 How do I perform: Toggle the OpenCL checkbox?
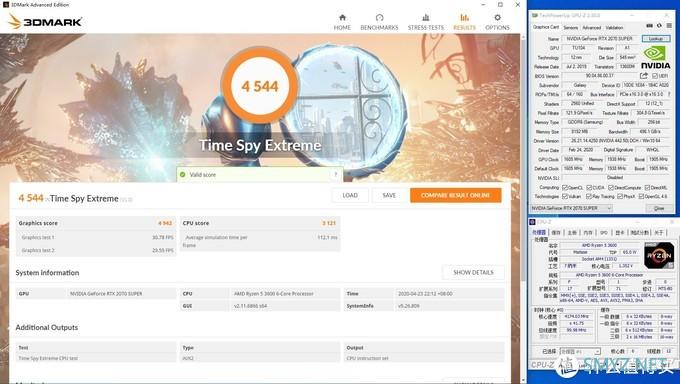565,187
